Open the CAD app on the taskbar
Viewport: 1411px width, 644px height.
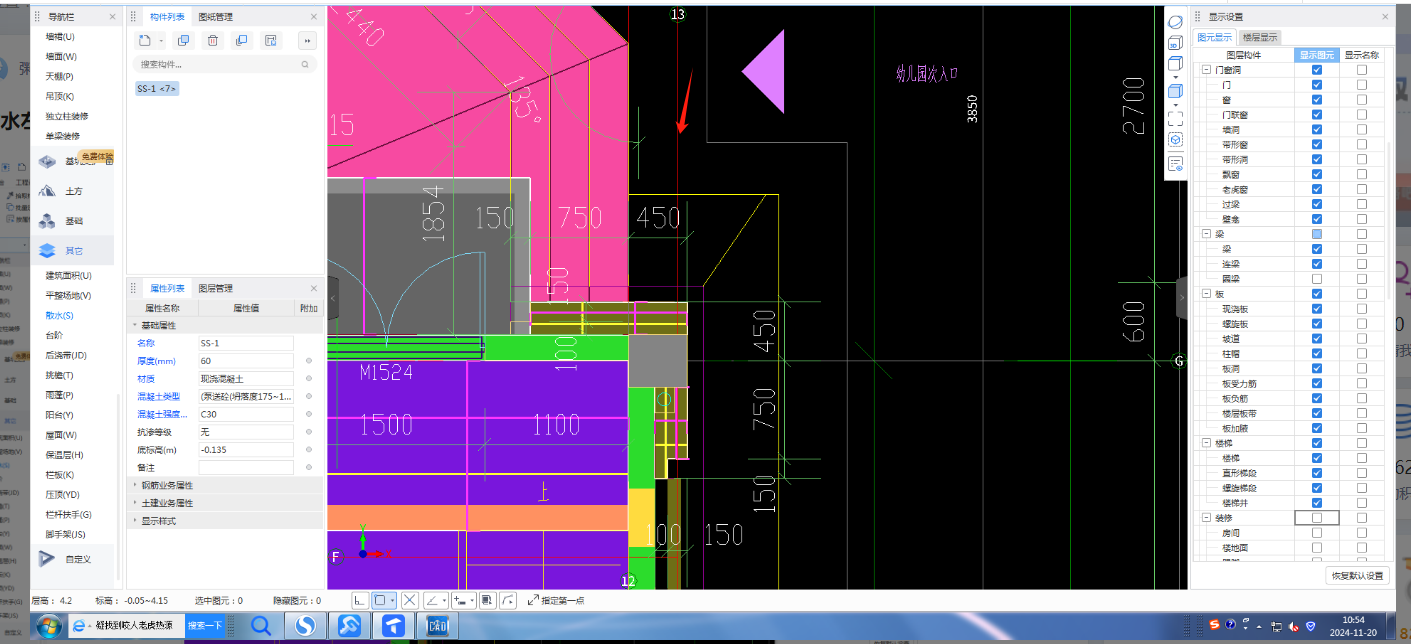tap(438, 626)
